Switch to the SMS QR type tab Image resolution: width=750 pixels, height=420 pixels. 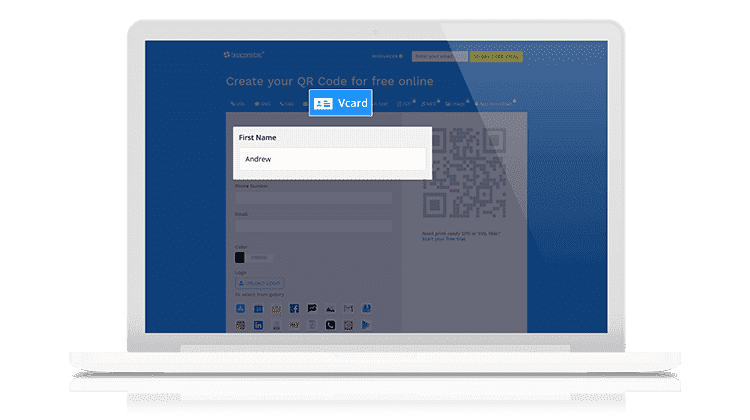[263, 104]
